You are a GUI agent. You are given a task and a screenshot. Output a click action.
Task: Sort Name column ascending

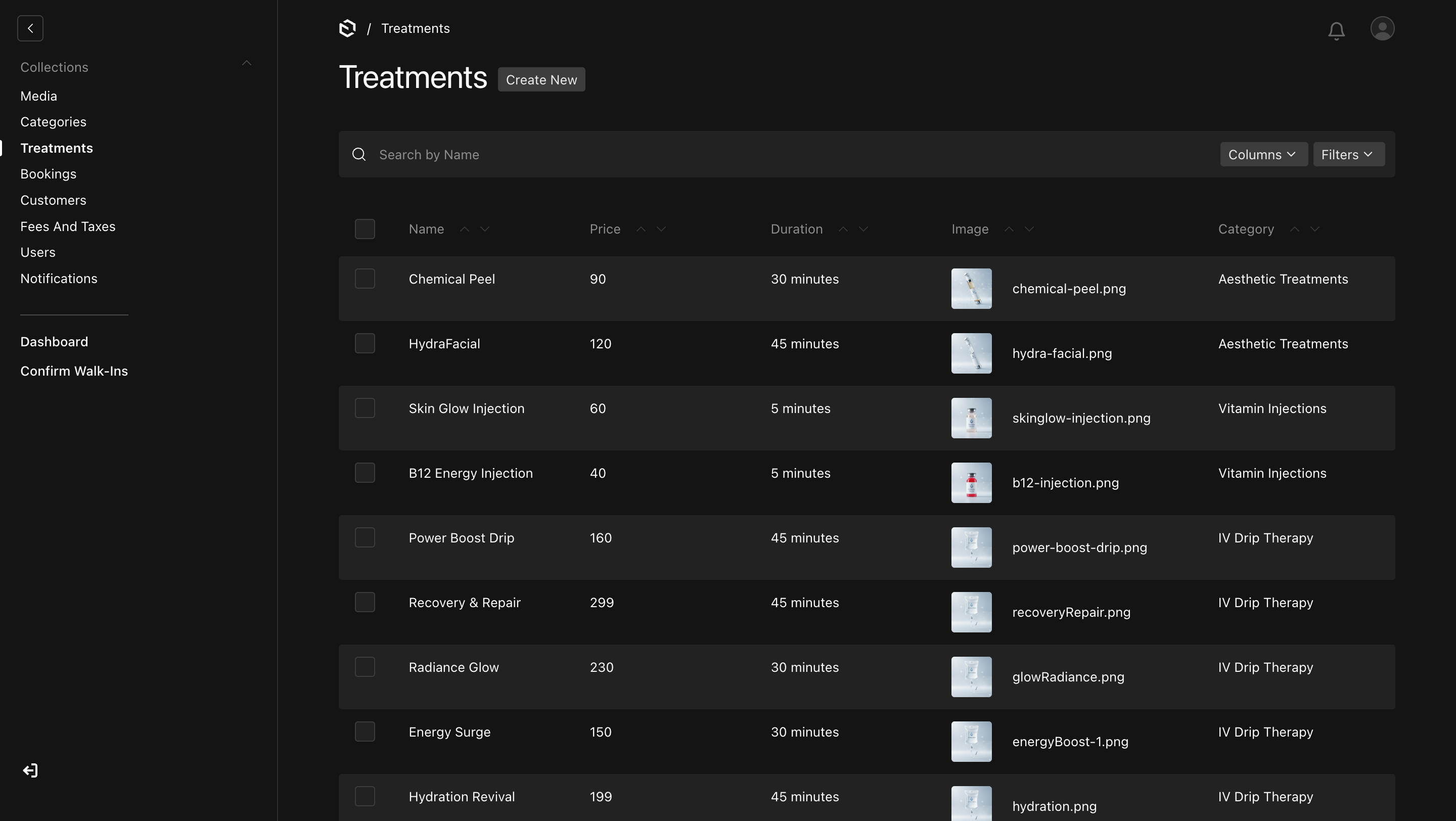465,229
